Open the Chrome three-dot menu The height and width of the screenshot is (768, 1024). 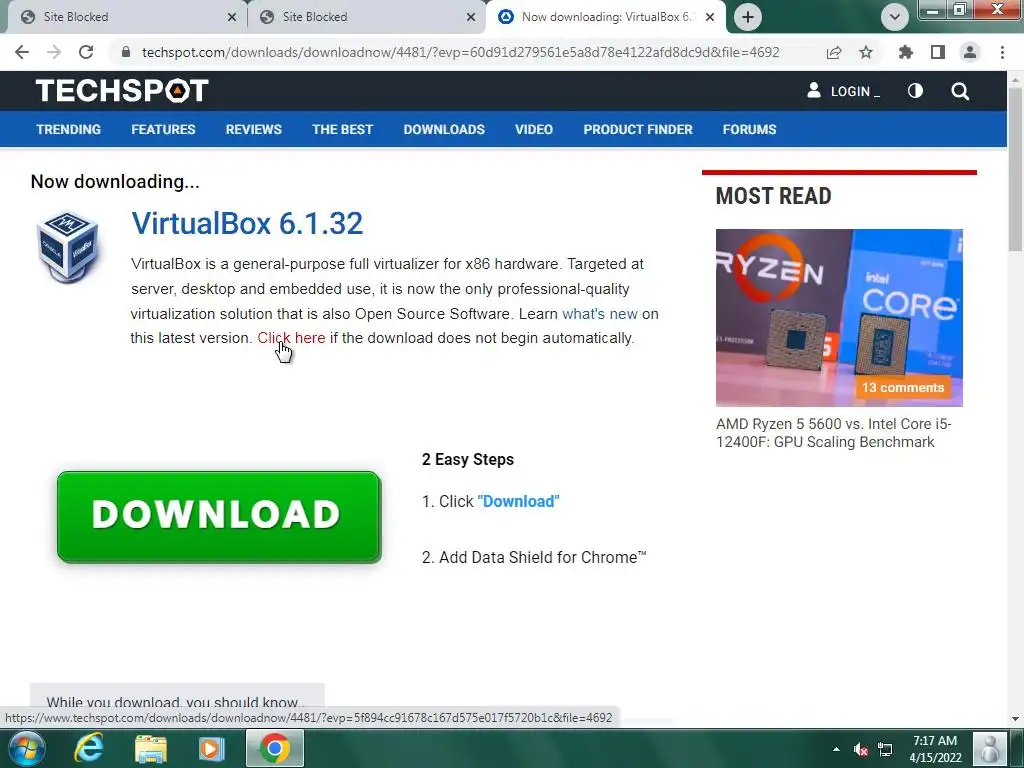click(1002, 52)
